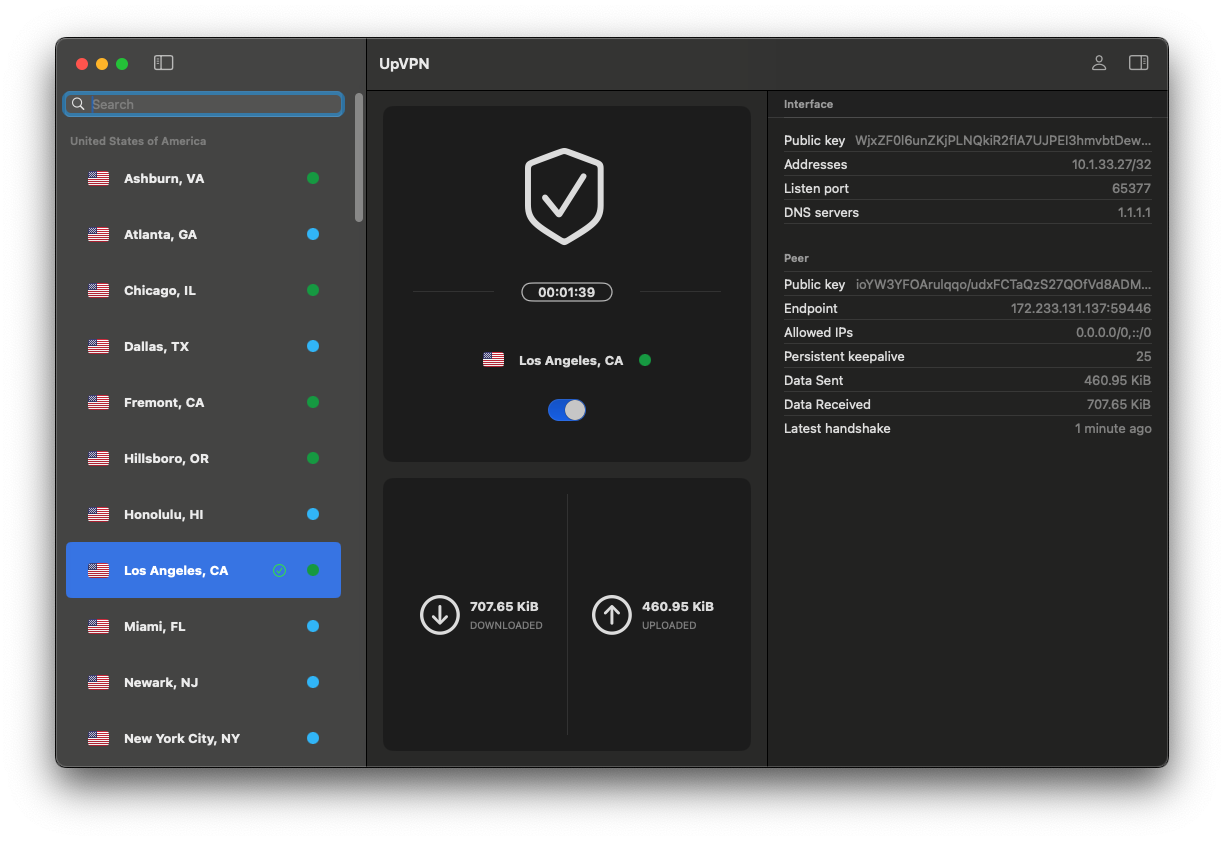Click the Los Angeles checkmark badge
The image size is (1224, 841).
[278, 570]
